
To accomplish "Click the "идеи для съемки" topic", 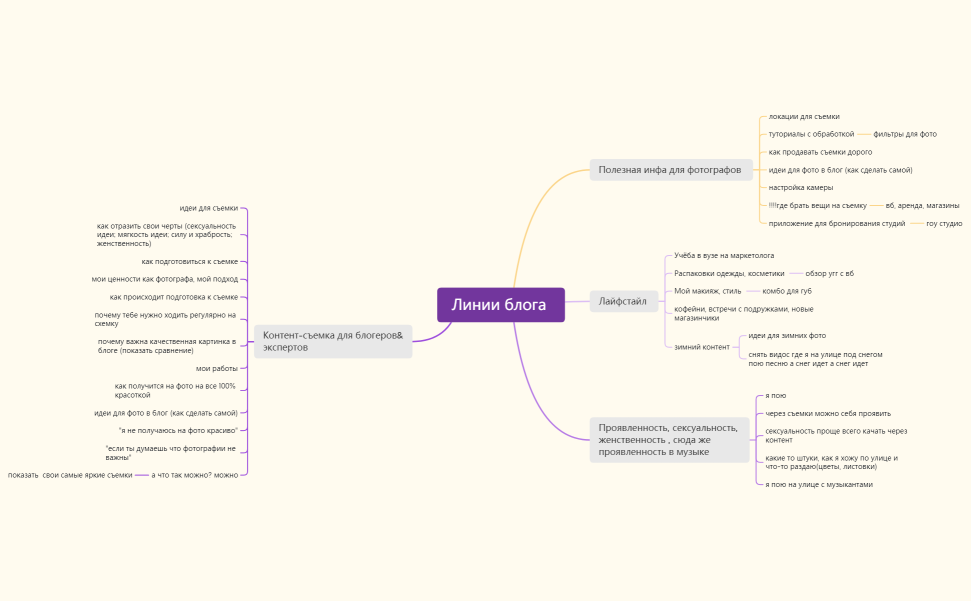I will click(209, 208).
